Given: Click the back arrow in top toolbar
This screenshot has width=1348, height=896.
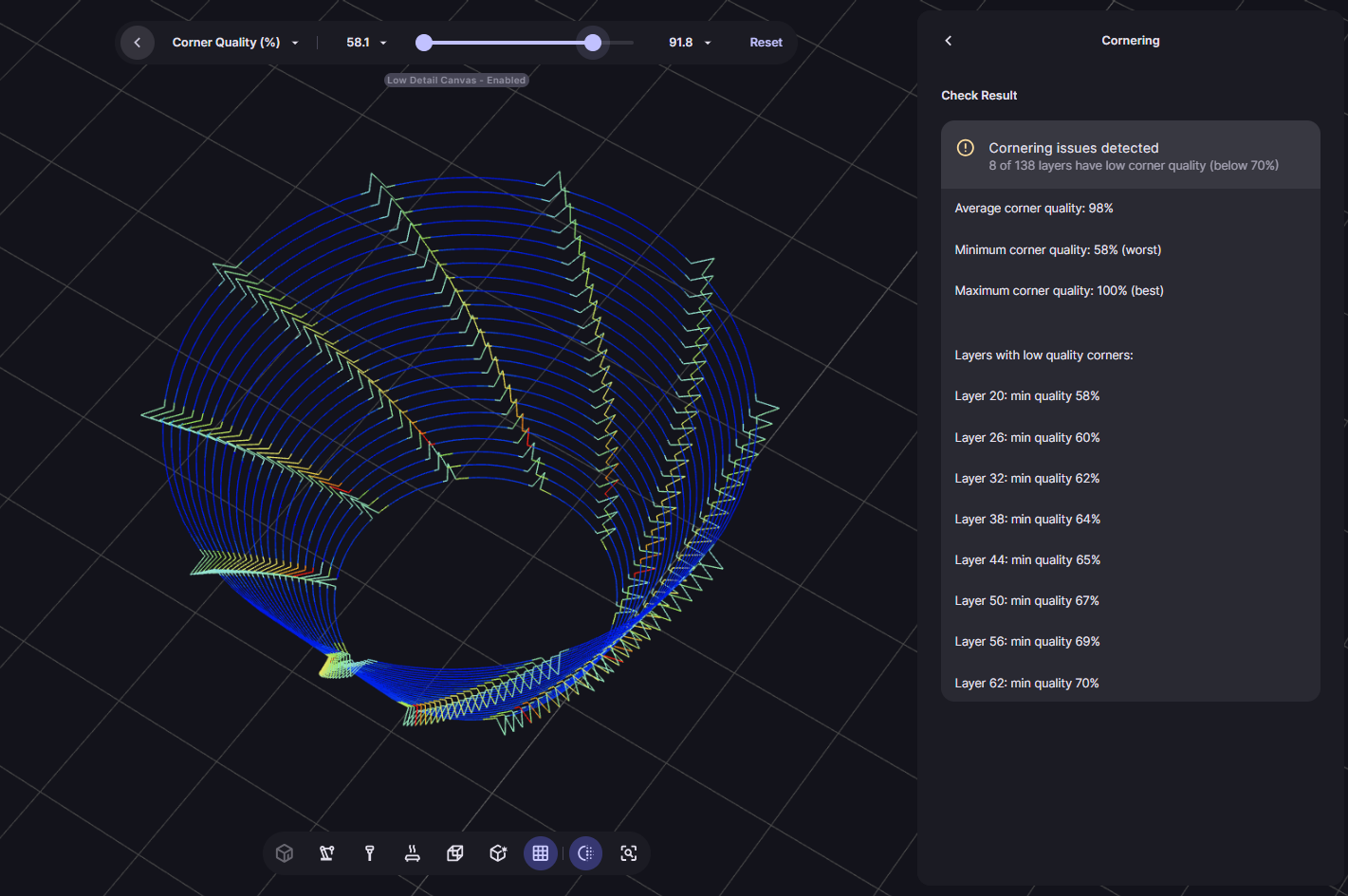Looking at the screenshot, I should click(138, 43).
